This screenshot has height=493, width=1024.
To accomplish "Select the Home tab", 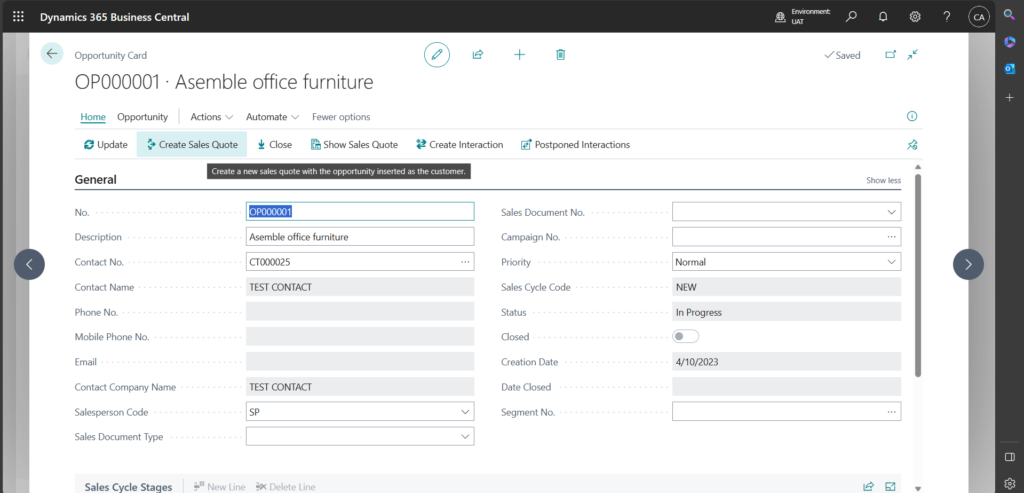I will [93, 117].
